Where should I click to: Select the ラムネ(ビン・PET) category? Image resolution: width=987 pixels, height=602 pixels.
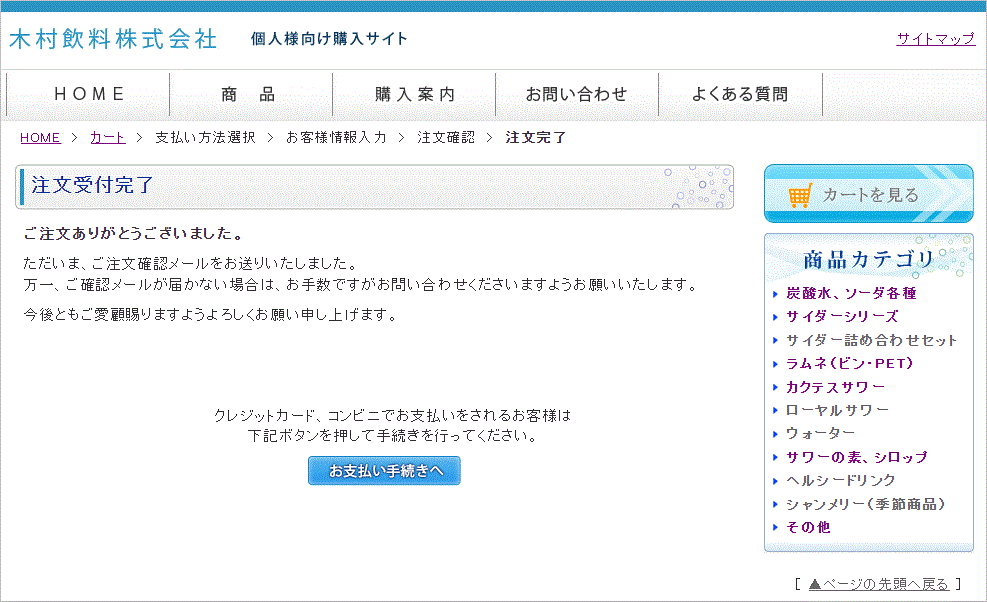tap(849, 364)
